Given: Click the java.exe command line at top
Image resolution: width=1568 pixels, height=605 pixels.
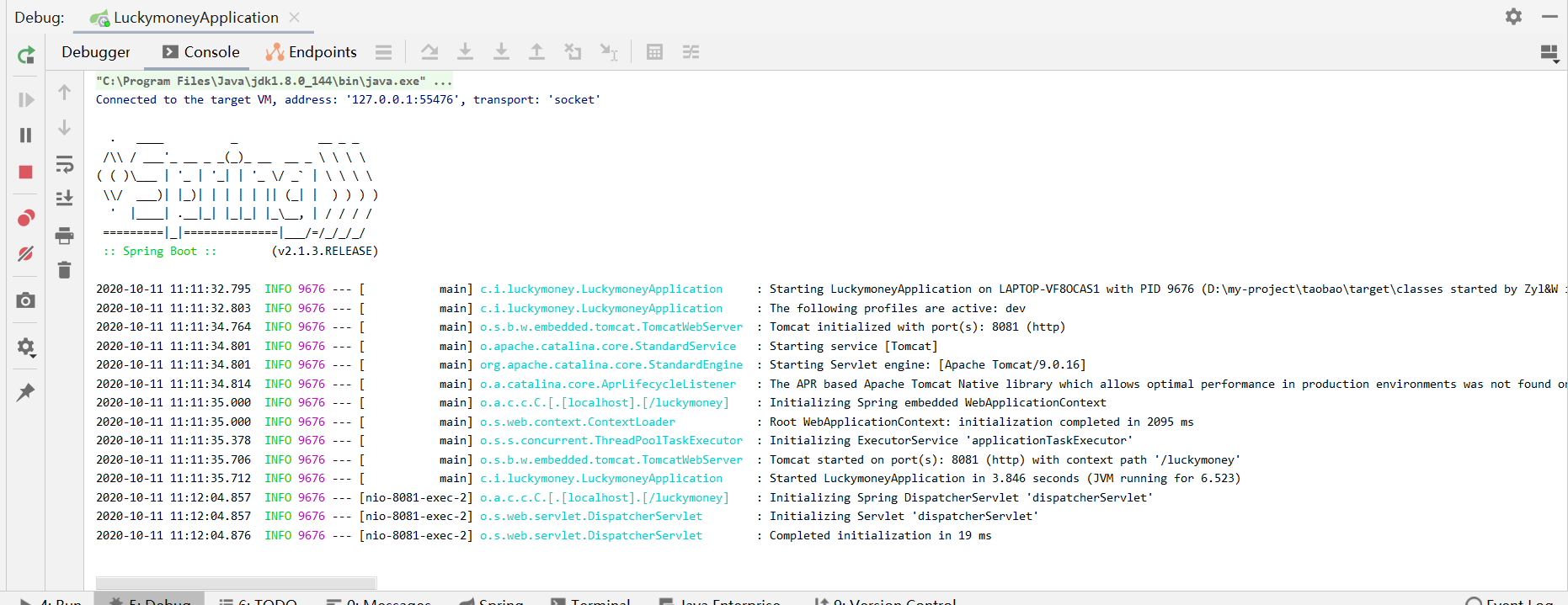Looking at the screenshot, I should coord(275,81).
